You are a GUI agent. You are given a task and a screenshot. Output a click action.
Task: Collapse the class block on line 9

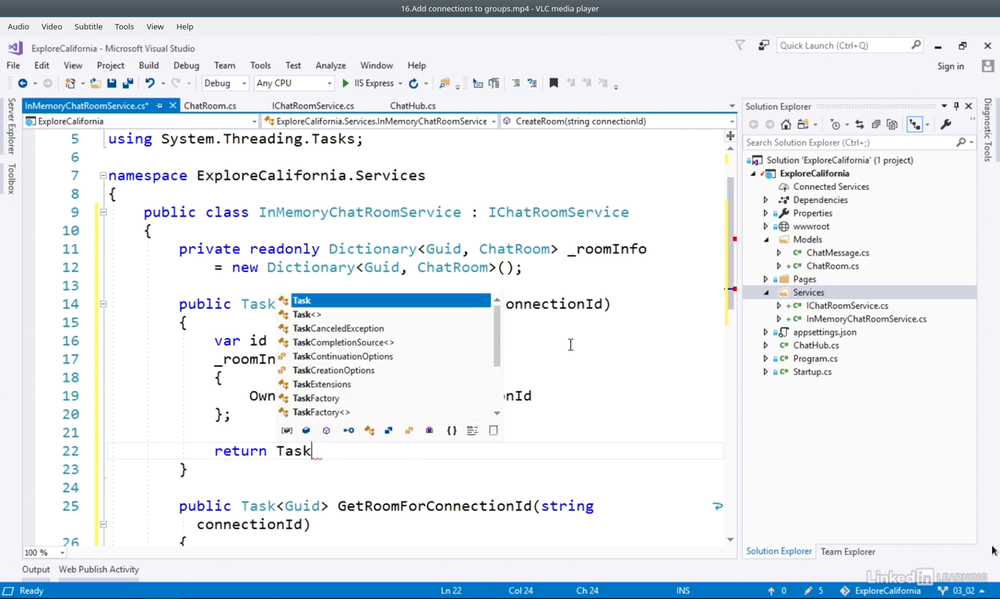coord(103,212)
